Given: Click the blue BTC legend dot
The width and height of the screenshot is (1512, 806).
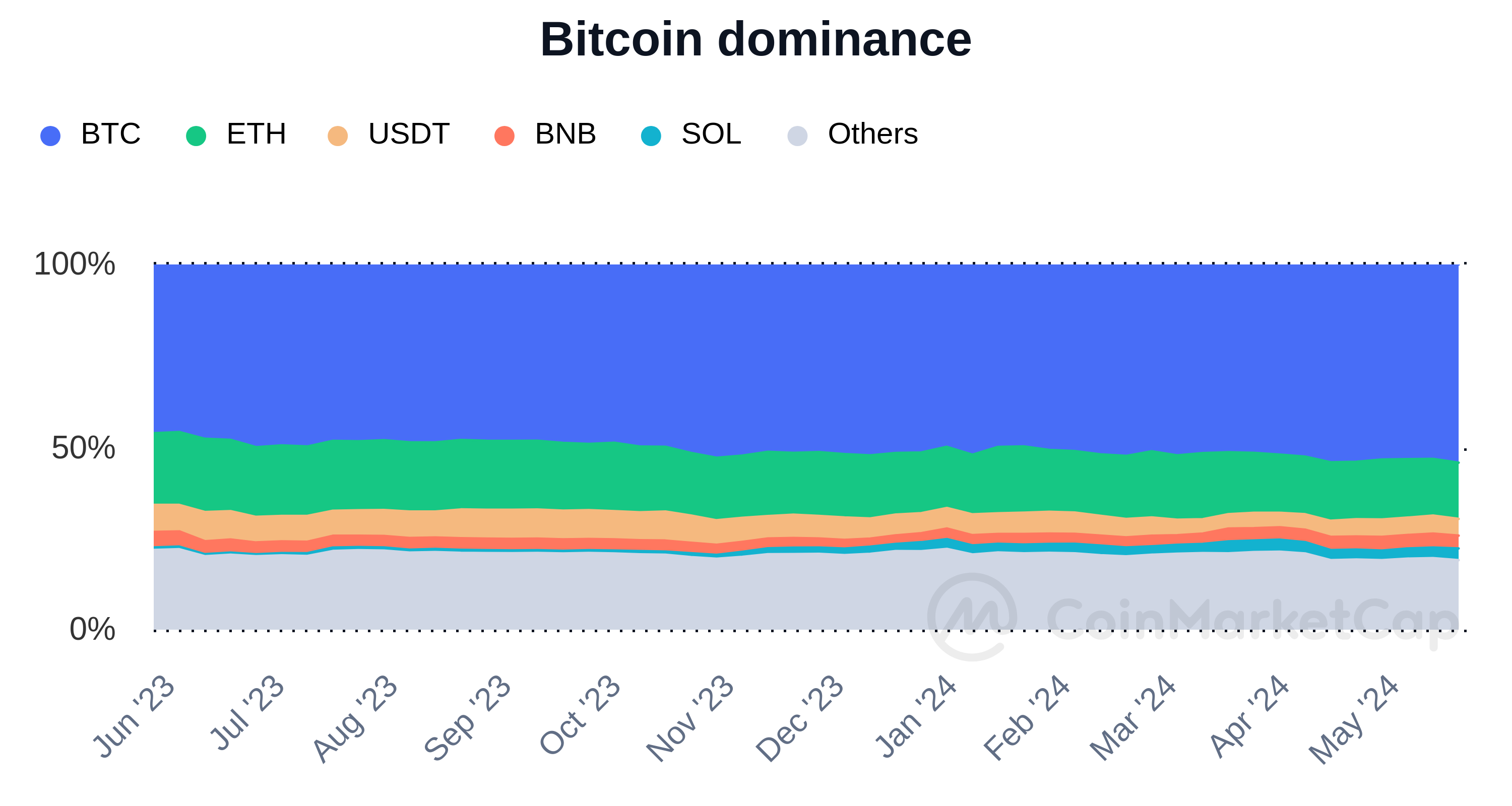Looking at the screenshot, I should (50, 136).
